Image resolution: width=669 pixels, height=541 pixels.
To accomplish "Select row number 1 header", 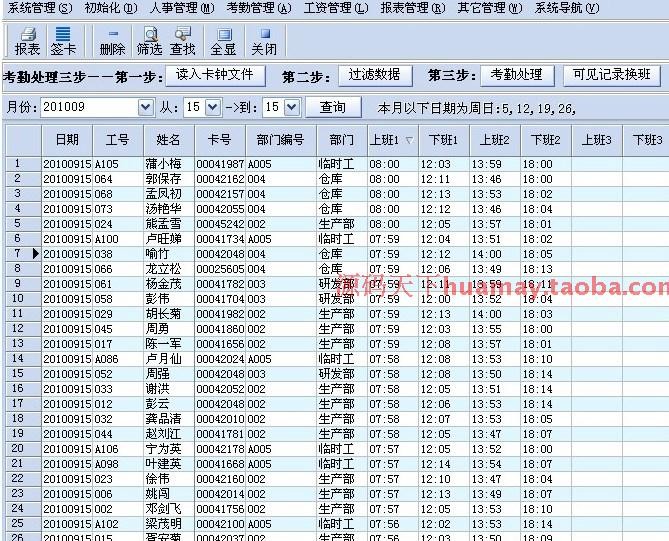I will pyautogui.click(x=23, y=164).
